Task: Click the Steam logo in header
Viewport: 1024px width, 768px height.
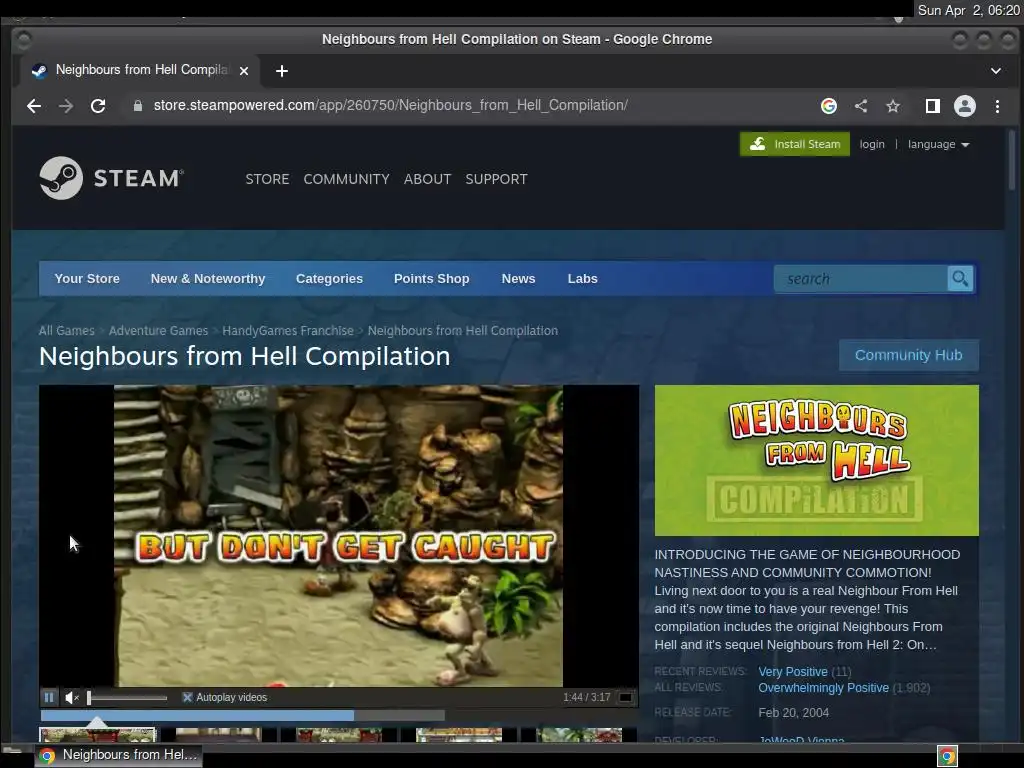Action: [112, 178]
